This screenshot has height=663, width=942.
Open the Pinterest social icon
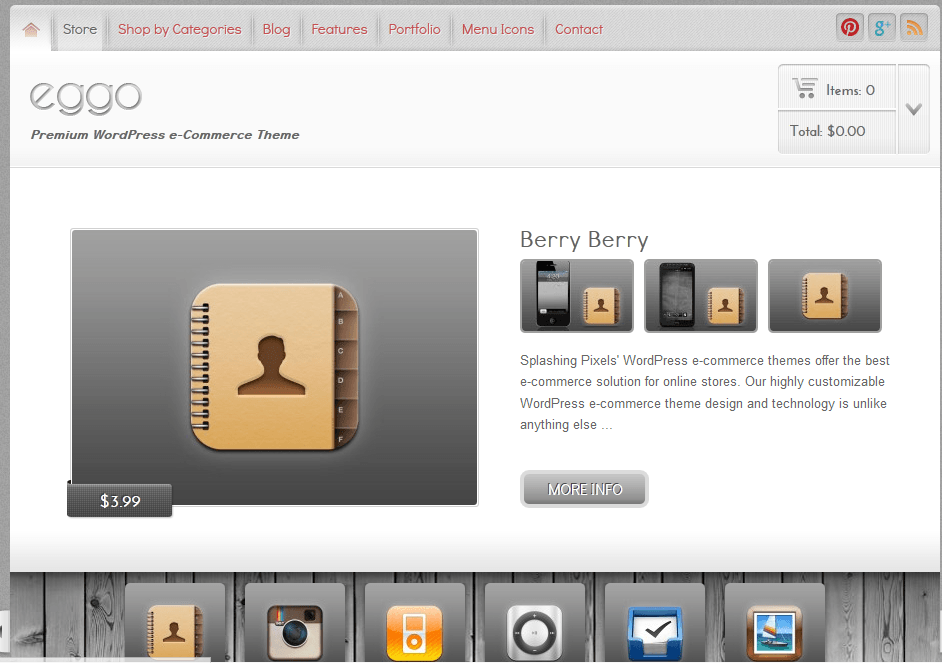coord(849,28)
